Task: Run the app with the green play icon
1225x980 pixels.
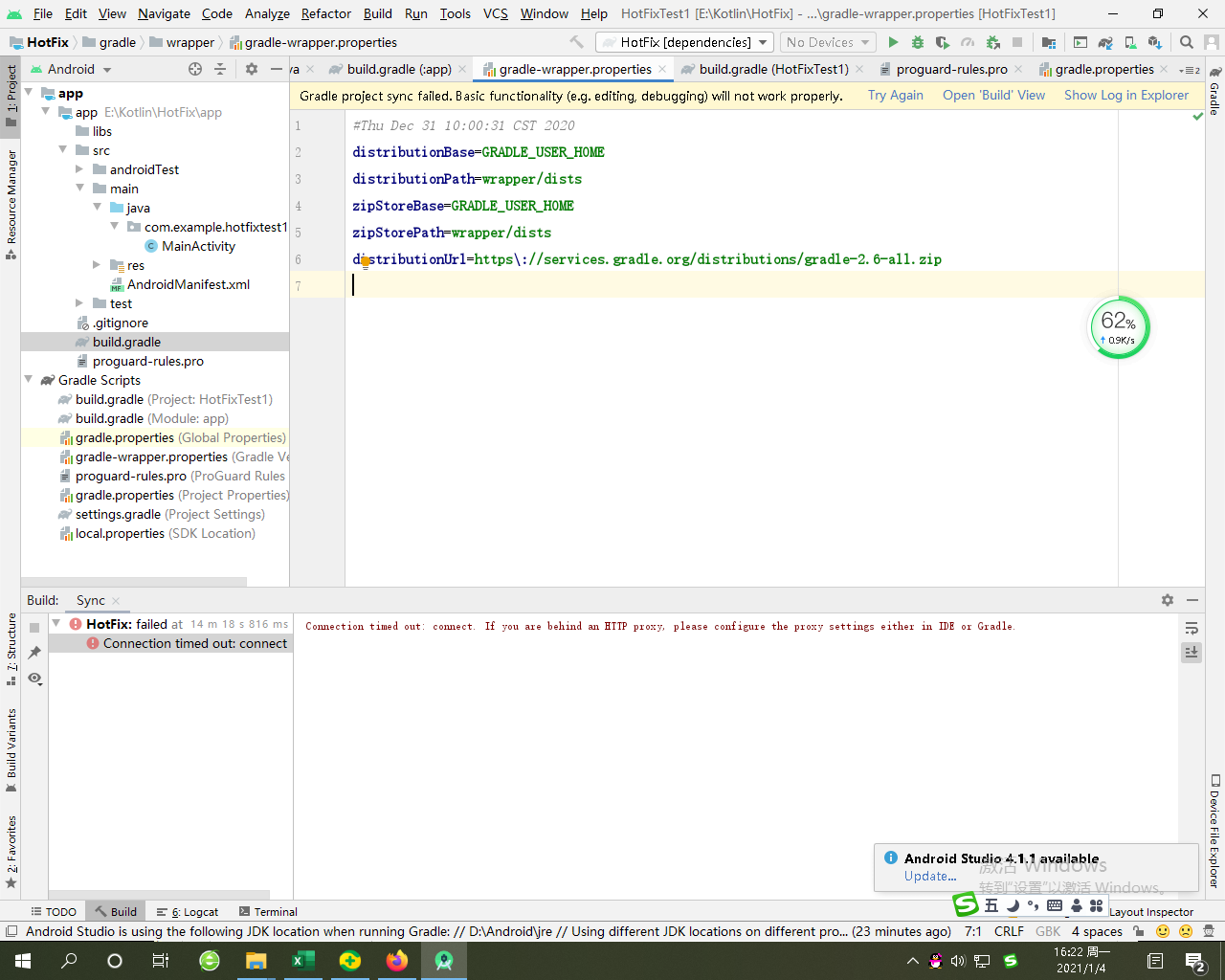Action: point(893,42)
